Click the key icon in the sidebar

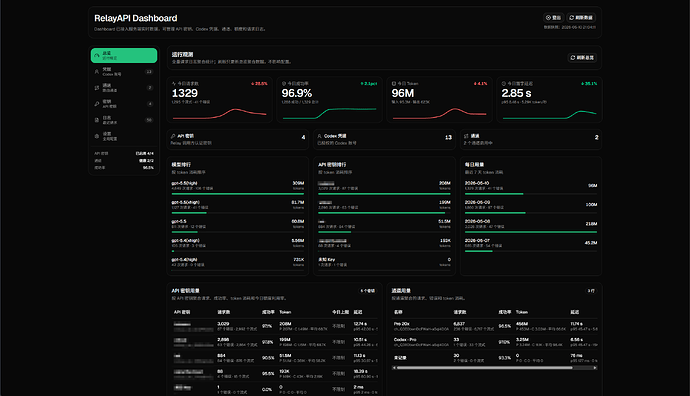[x=97, y=104]
